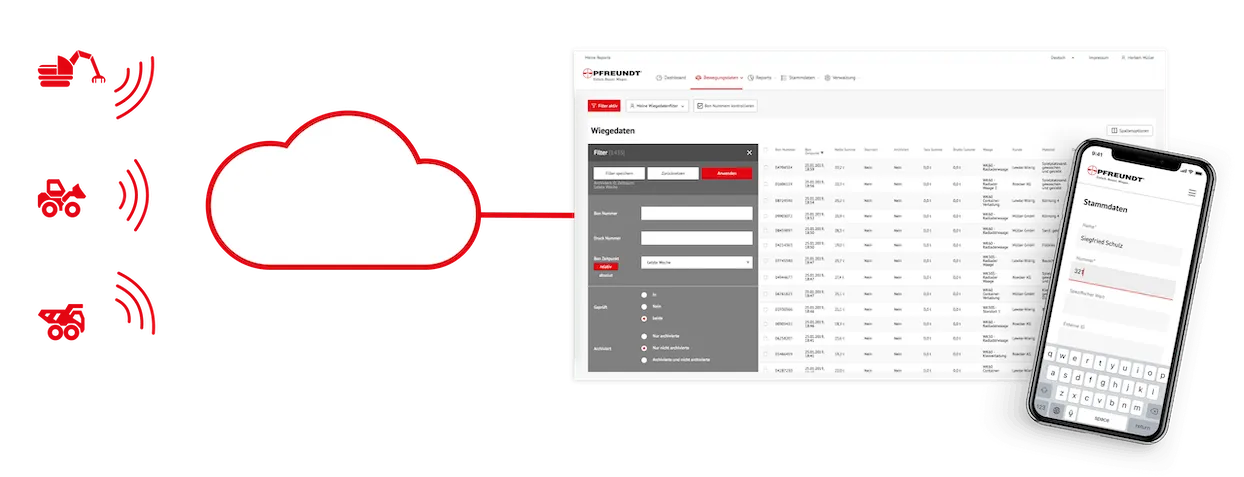1244x477 pixels.
Task: Open Herbert Müller user profile
Action: (1137, 58)
